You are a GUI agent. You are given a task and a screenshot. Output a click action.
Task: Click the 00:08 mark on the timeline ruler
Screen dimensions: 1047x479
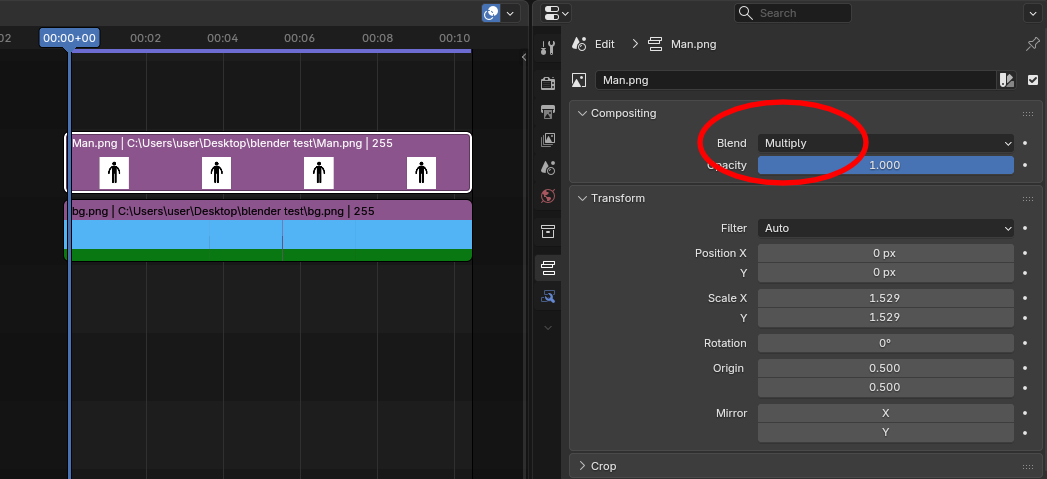(x=377, y=38)
